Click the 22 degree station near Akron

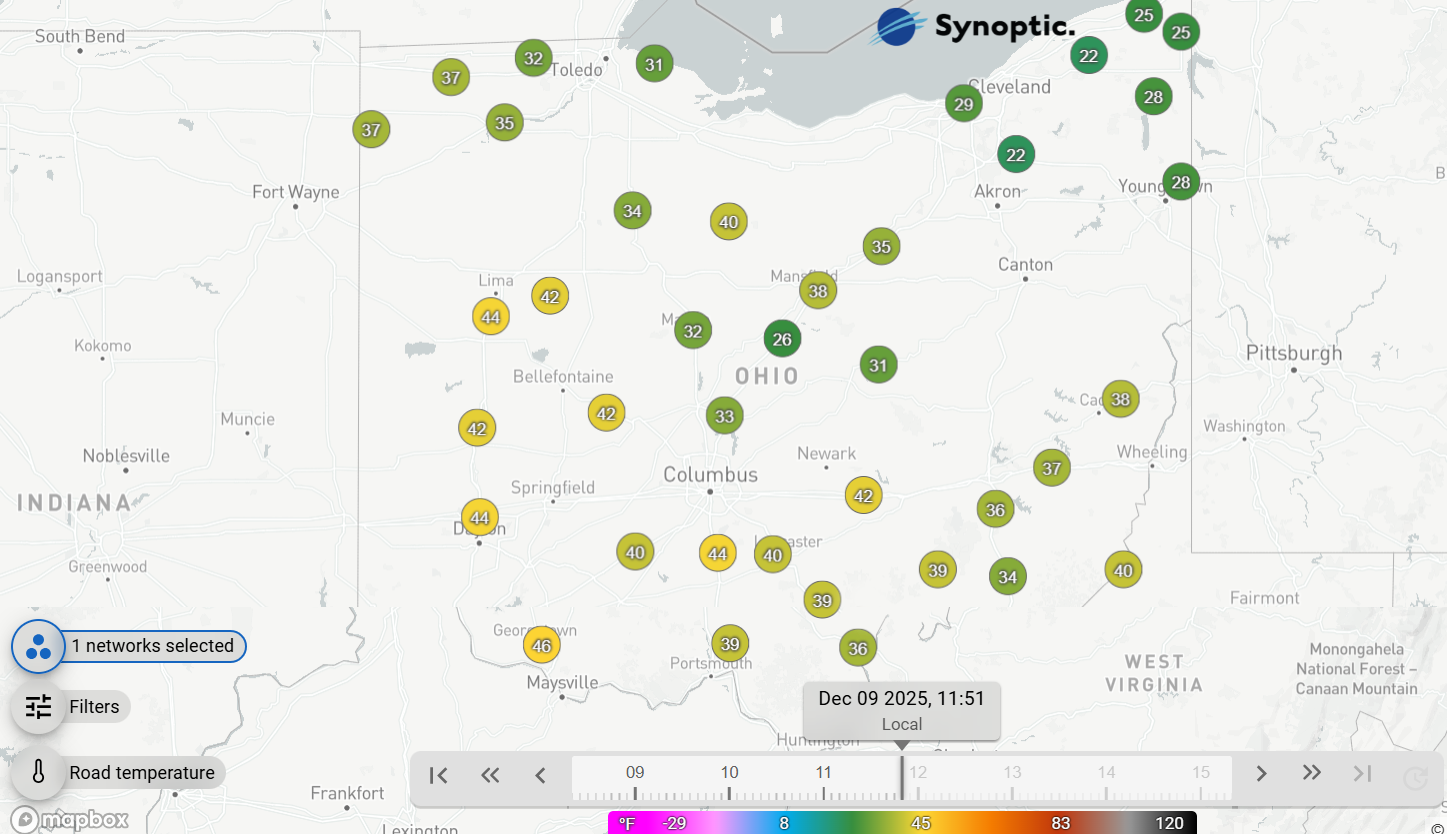coord(1016,155)
